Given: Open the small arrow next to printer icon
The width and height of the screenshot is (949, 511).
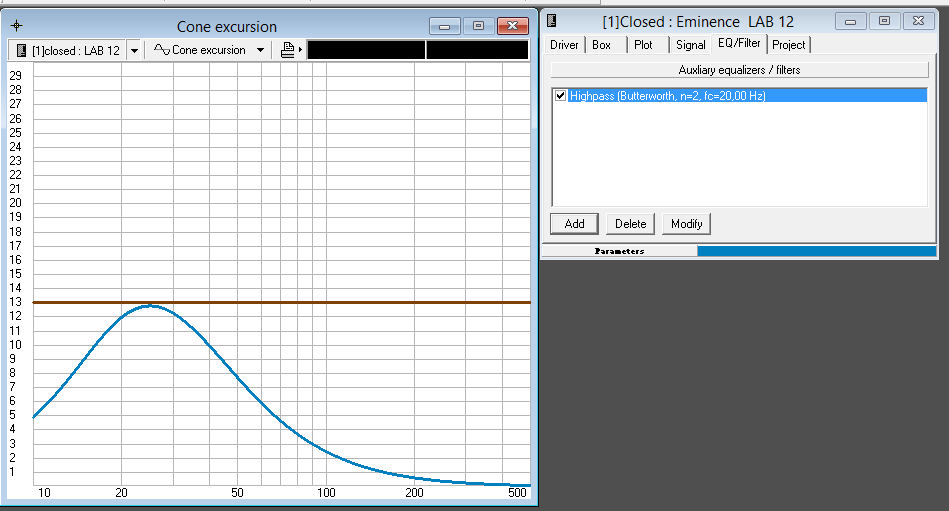Looking at the screenshot, I should tap(300, 50).
